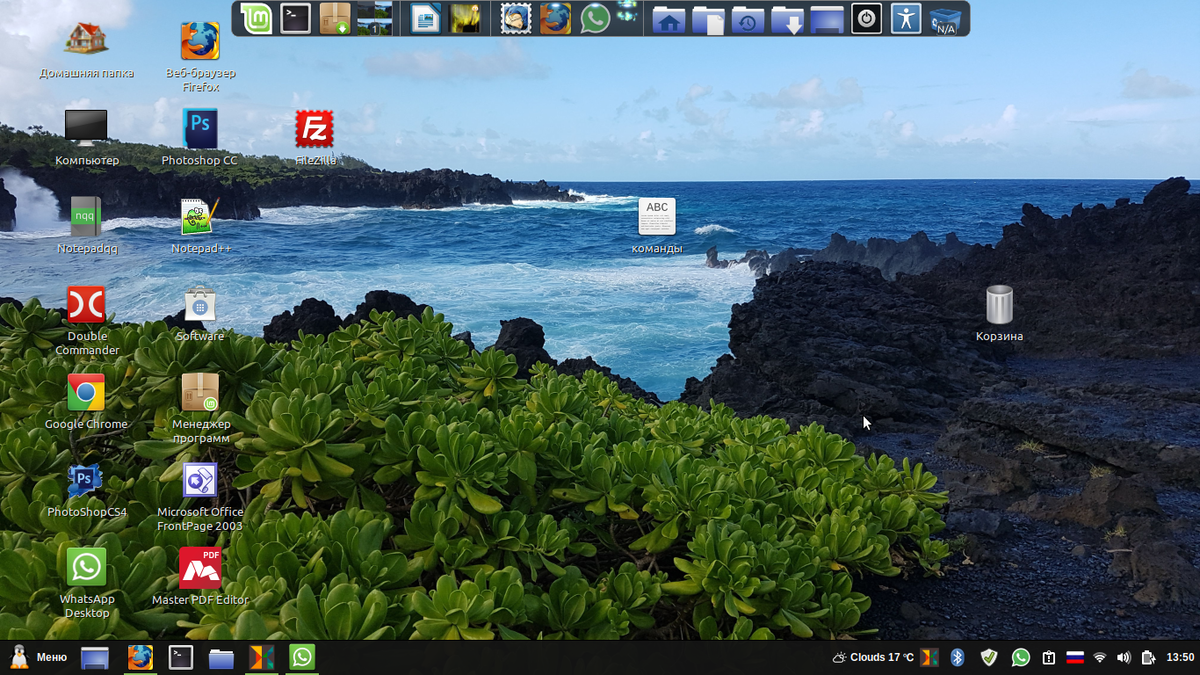Launch Firefox from the top dock
This screenshot has width=1200, height=675.
pos(555,18)
